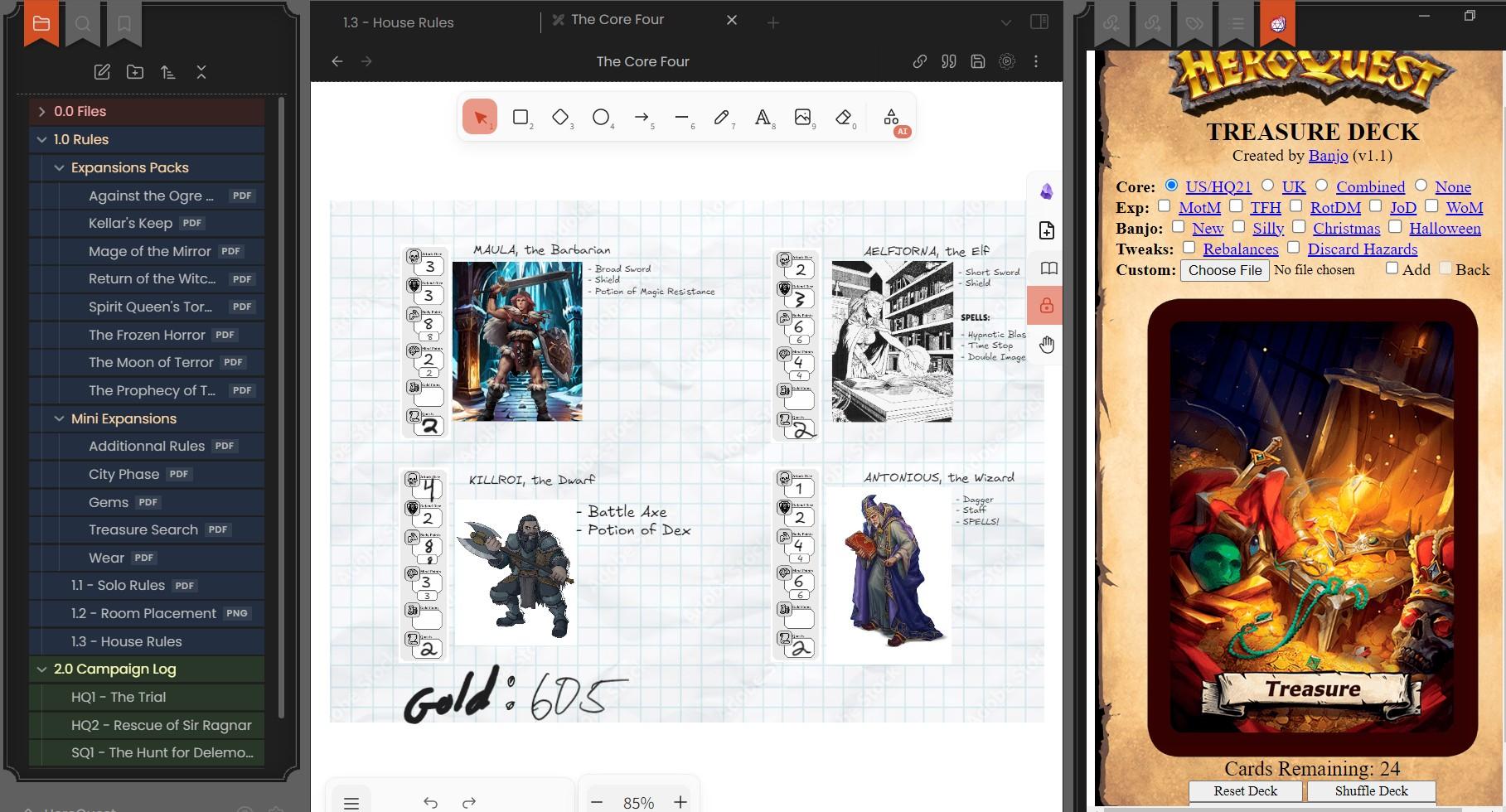The width and height of the screenshot is (1506, 812).
Task: Enable the JoD expansion checkbox
Action: click(1375, 206)
